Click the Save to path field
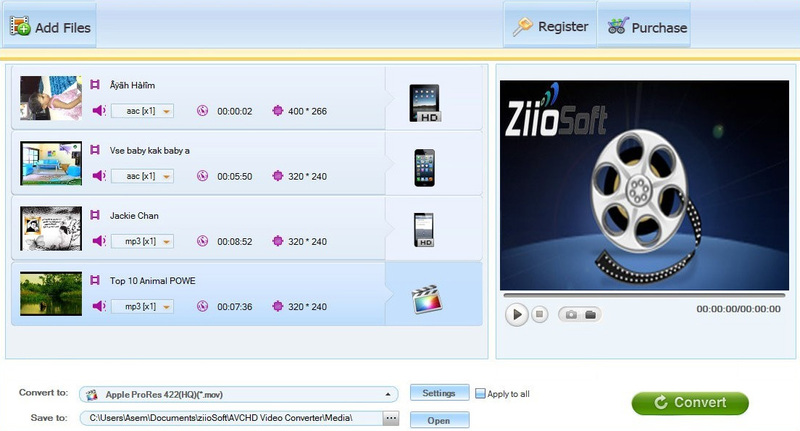Screen dimensions: 800x431 click(x=231, y=418)
